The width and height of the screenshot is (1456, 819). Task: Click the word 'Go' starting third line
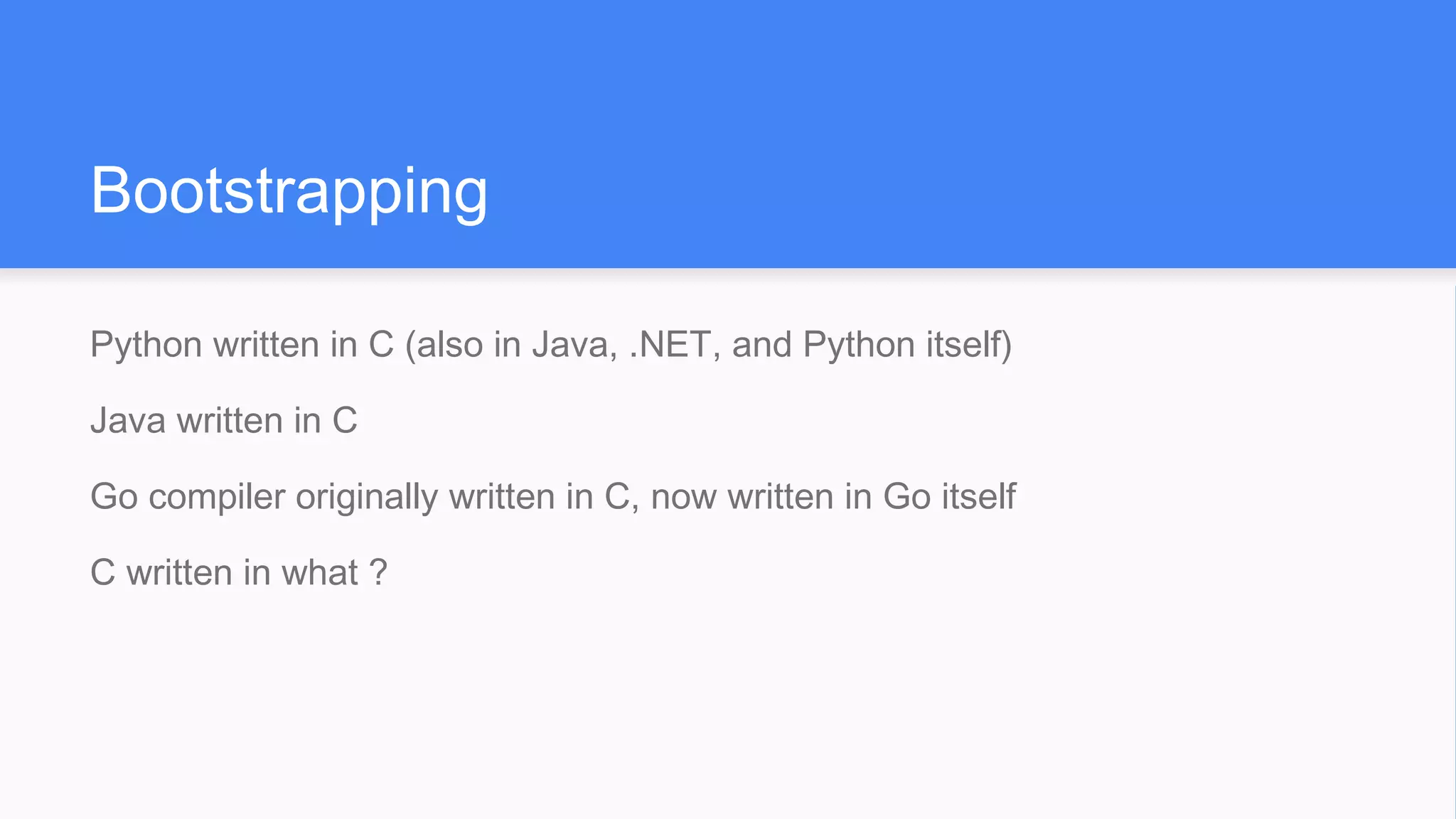pyautogui.click(x=114, y=496)
